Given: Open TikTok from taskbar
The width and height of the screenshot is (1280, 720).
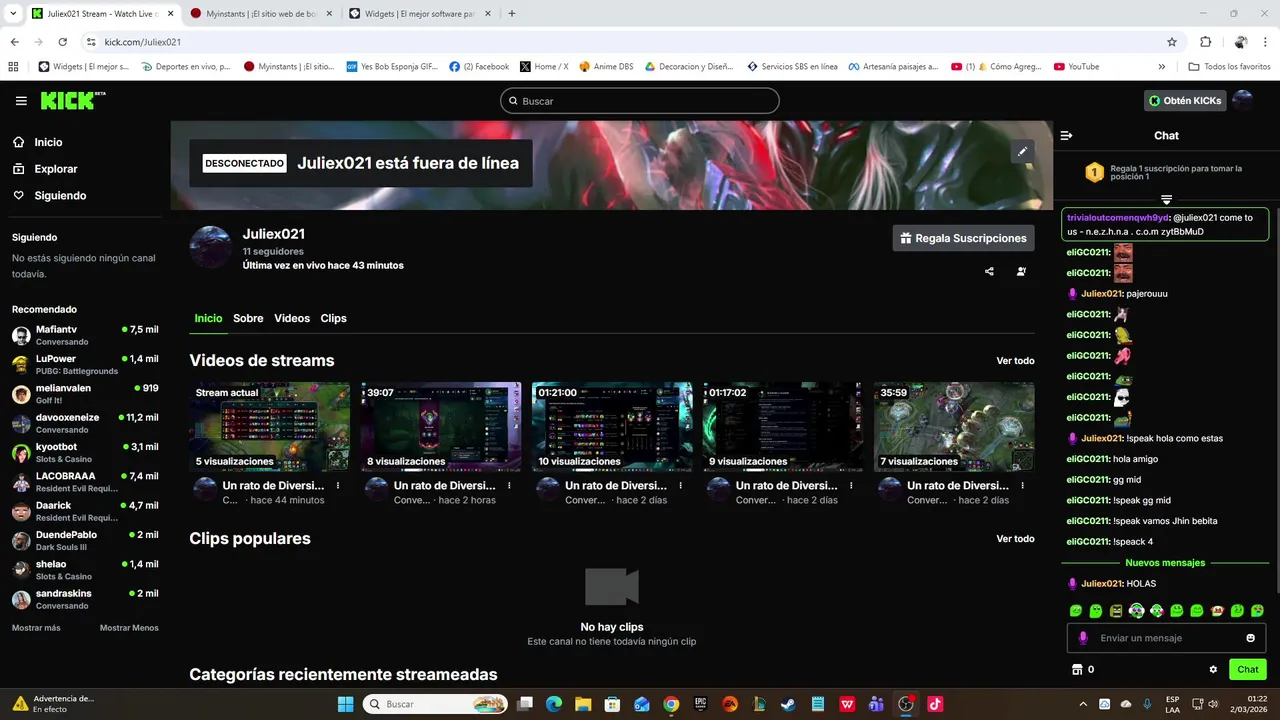Looking at the screenshot, I should 935,704.
